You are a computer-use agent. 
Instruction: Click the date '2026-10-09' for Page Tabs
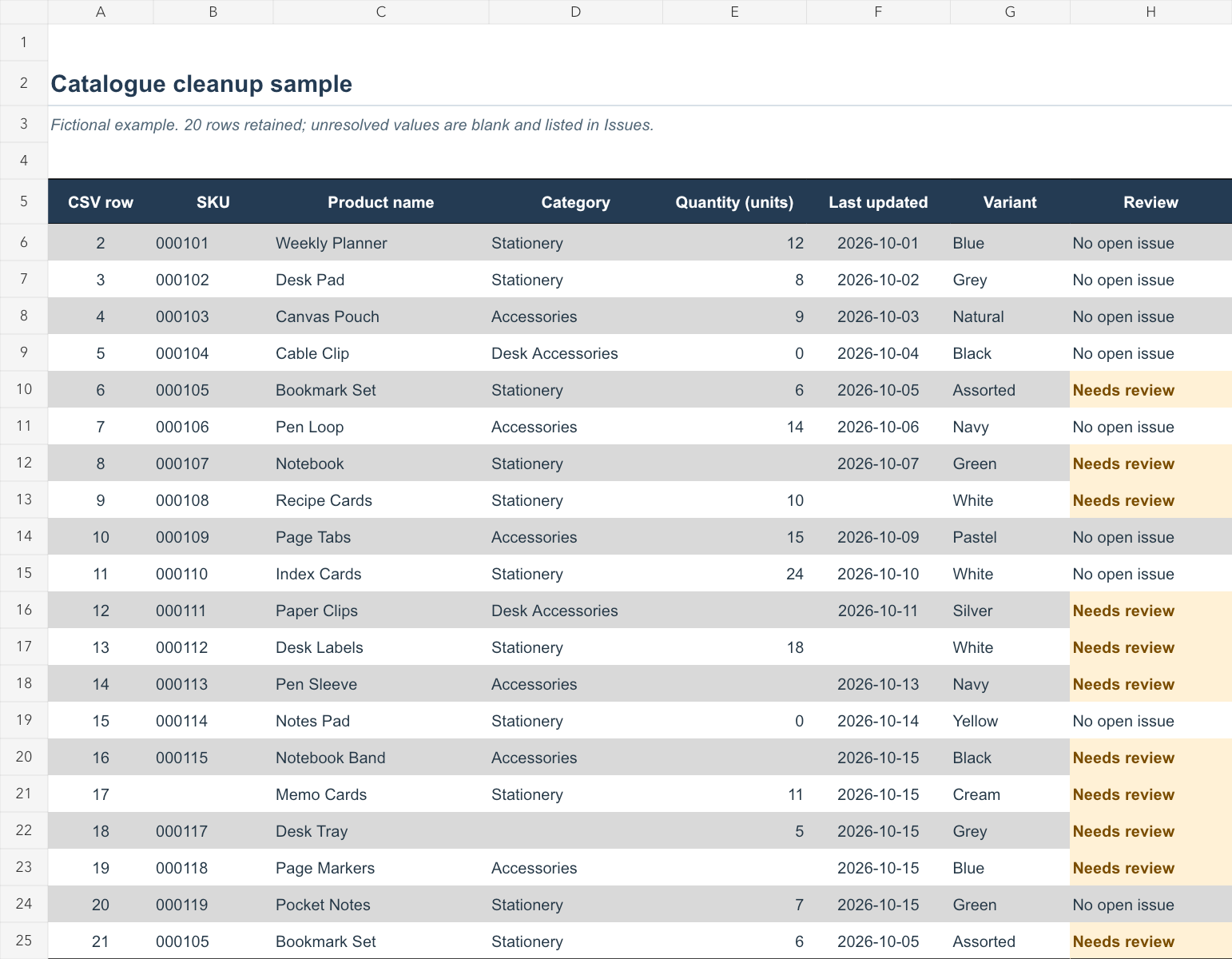click(879, 537)
